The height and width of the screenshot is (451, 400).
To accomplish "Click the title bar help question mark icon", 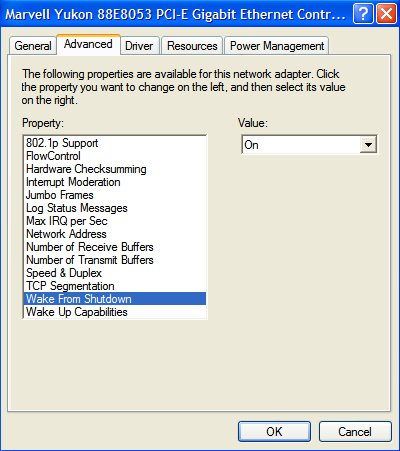I will 363,14.
